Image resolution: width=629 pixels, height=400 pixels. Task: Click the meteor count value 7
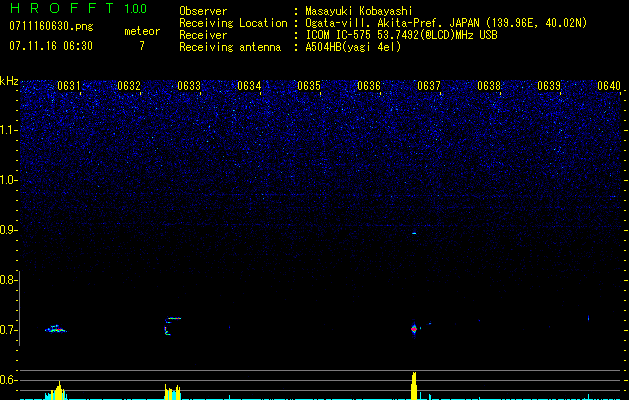pyautogui.click(x=142, y=46)
